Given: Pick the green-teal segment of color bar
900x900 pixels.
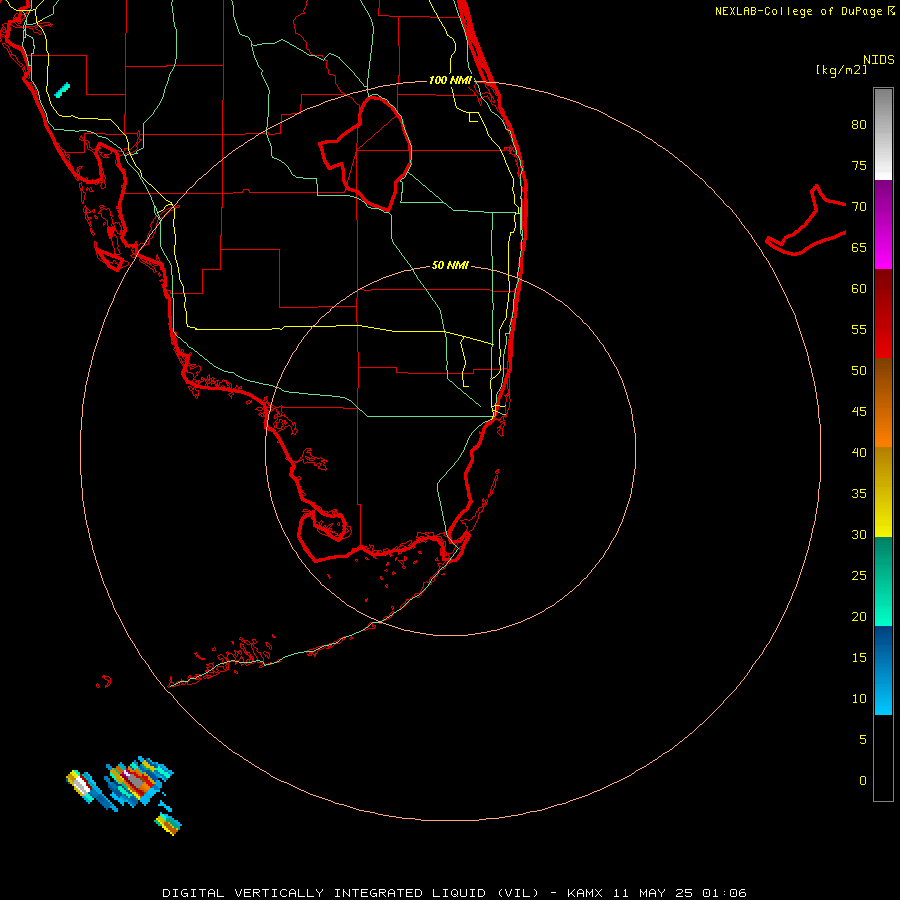Looking at the screenshot, I should coord(883,581).
